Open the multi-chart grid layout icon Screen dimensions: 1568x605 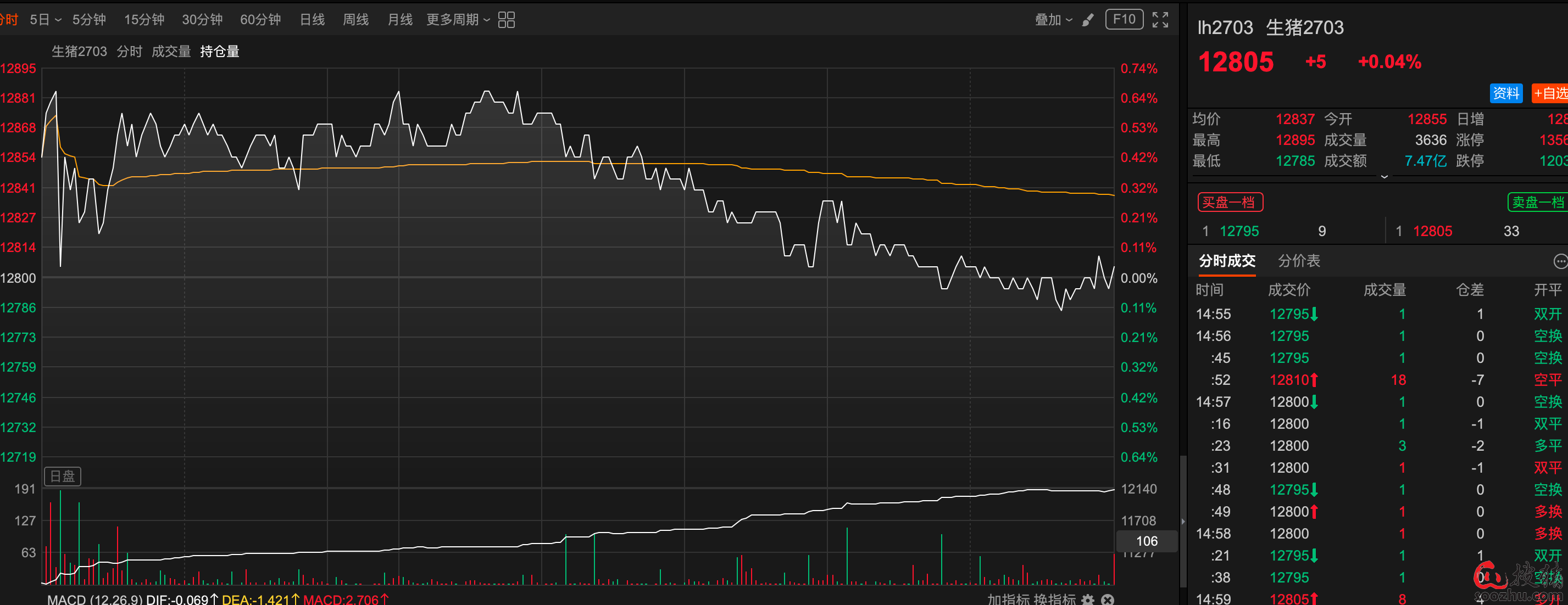[x=506, y=20]
